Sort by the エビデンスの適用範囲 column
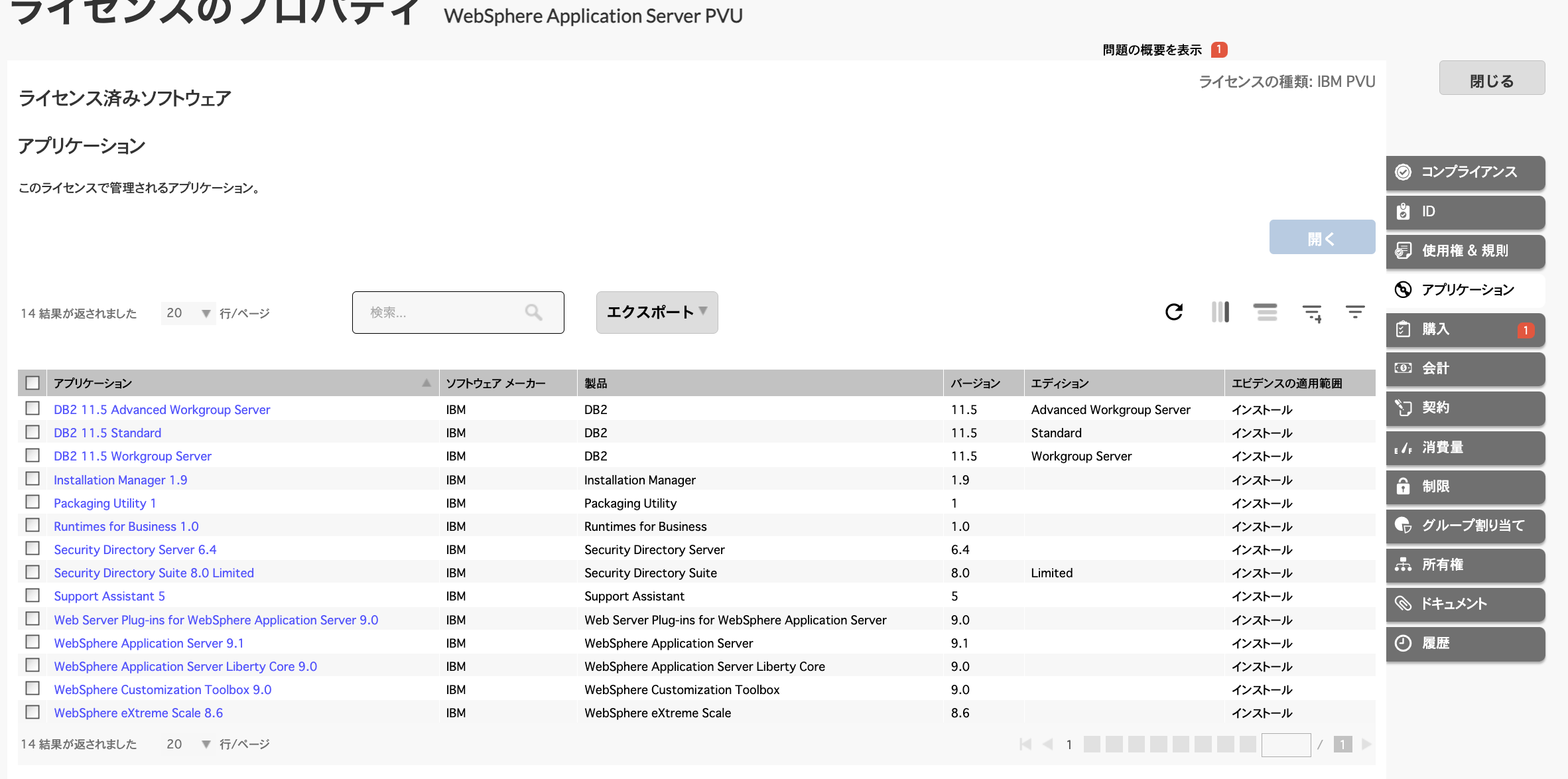1568x779 pixels. point(1300,383)
